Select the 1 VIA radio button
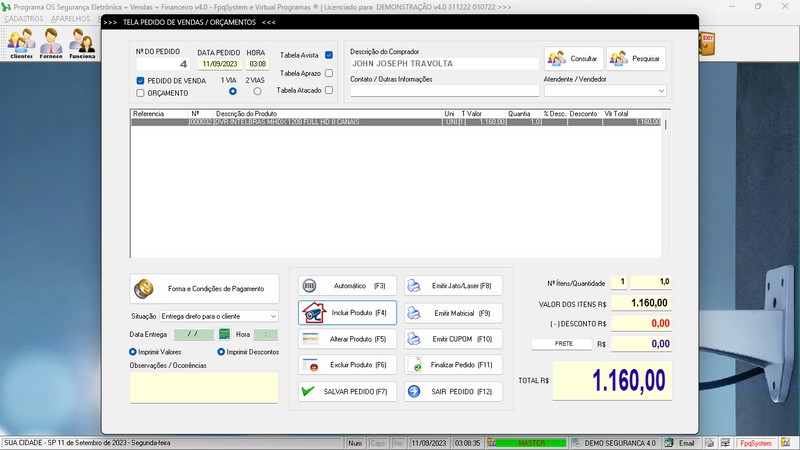This screenshot has height=450, width=800. 233,91
